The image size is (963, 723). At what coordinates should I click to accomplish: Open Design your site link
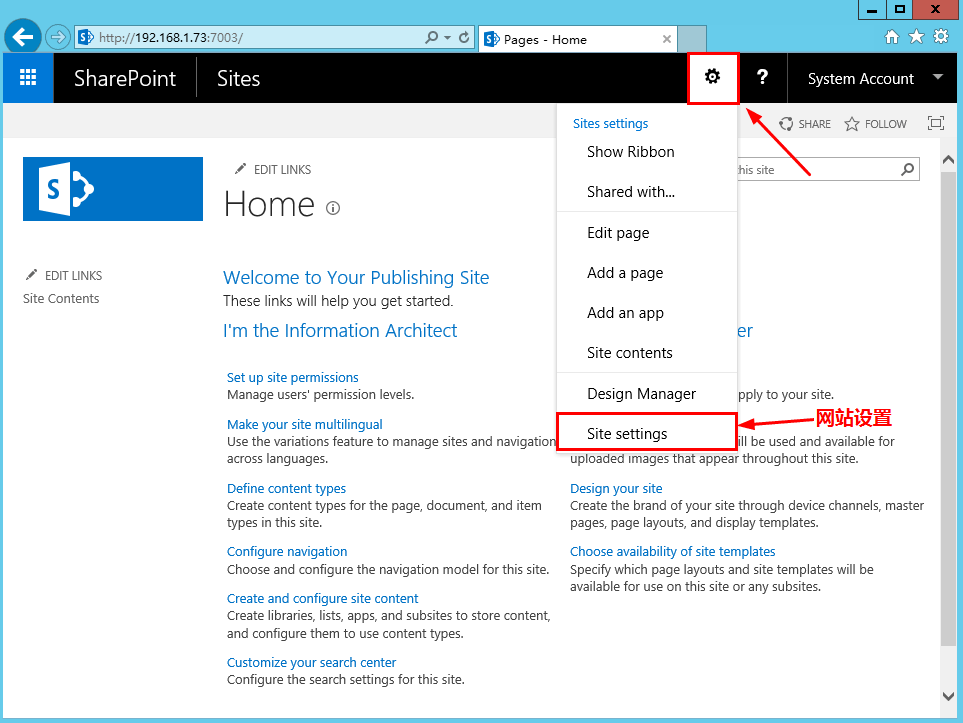pos(616,488)
